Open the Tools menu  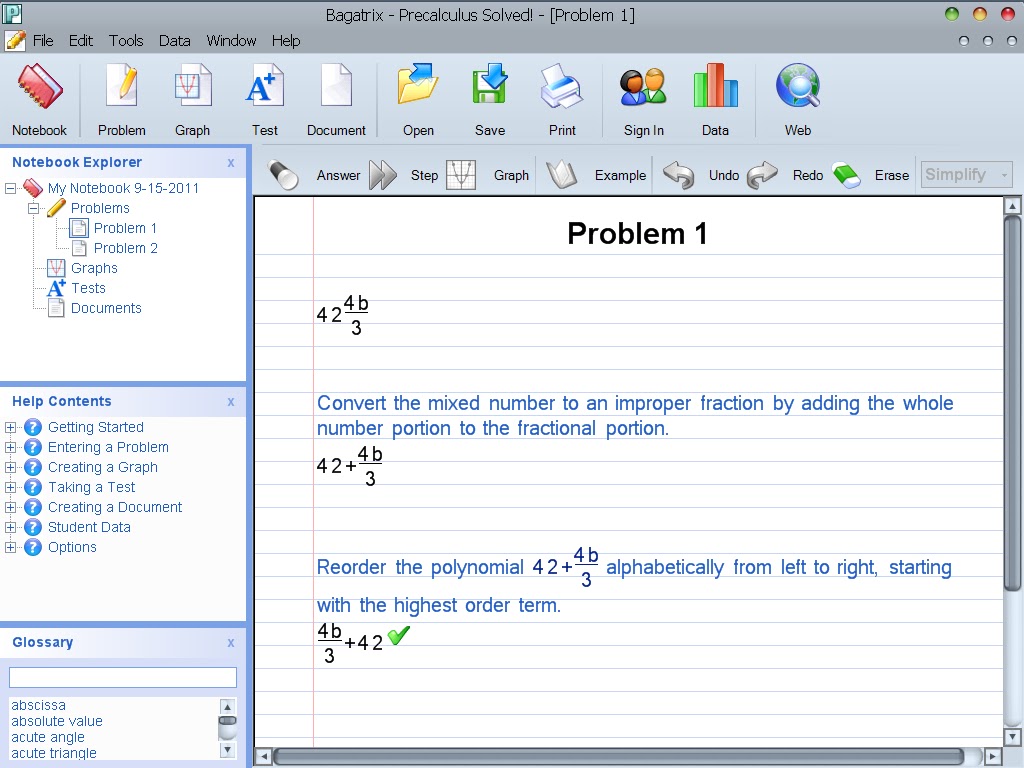(126, 40)
